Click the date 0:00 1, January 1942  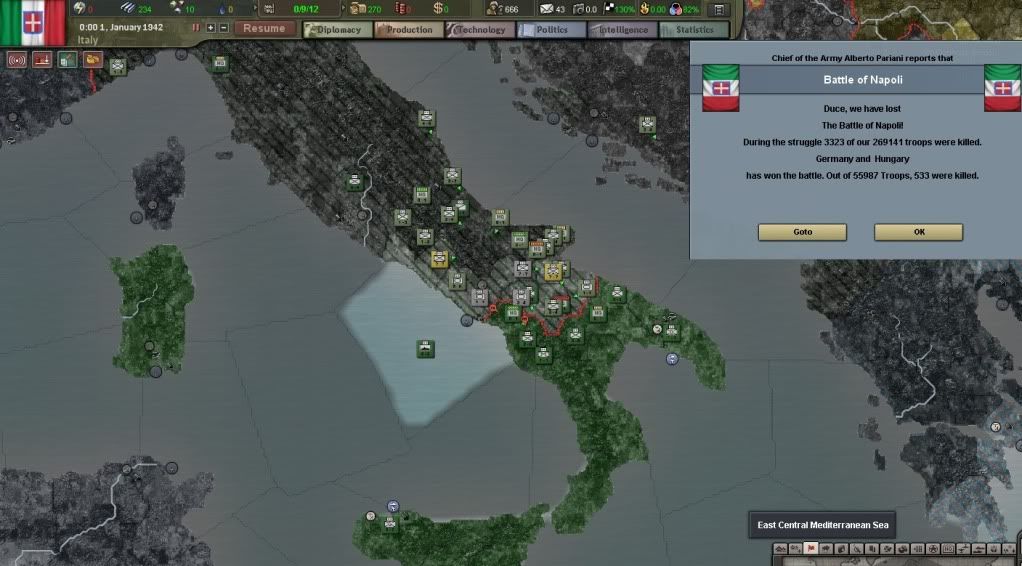pyautogui.click(x=121, y=27)
